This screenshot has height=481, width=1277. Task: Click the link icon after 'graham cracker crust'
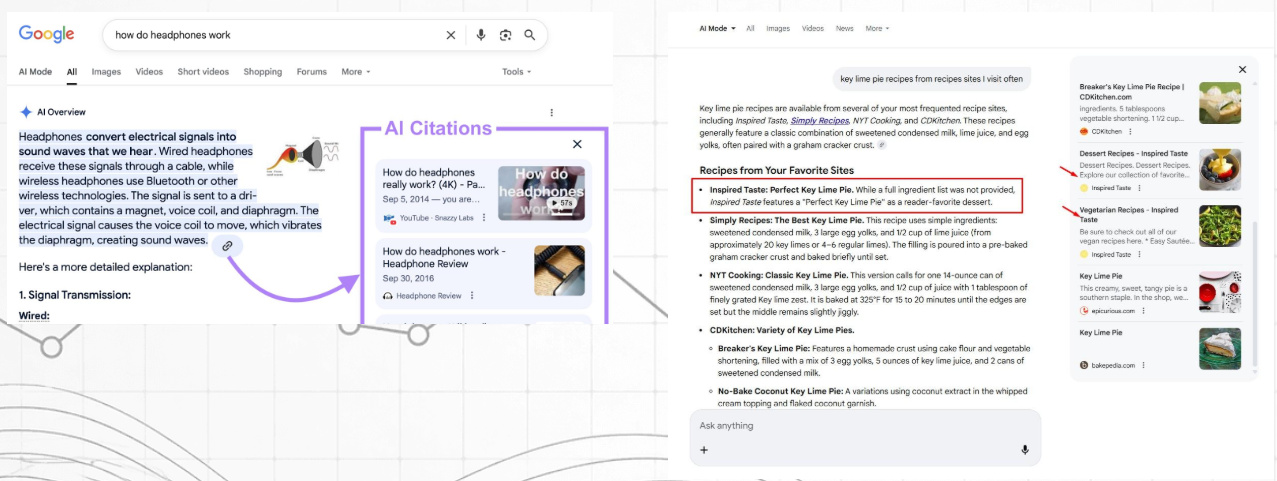tap(882, 146)
